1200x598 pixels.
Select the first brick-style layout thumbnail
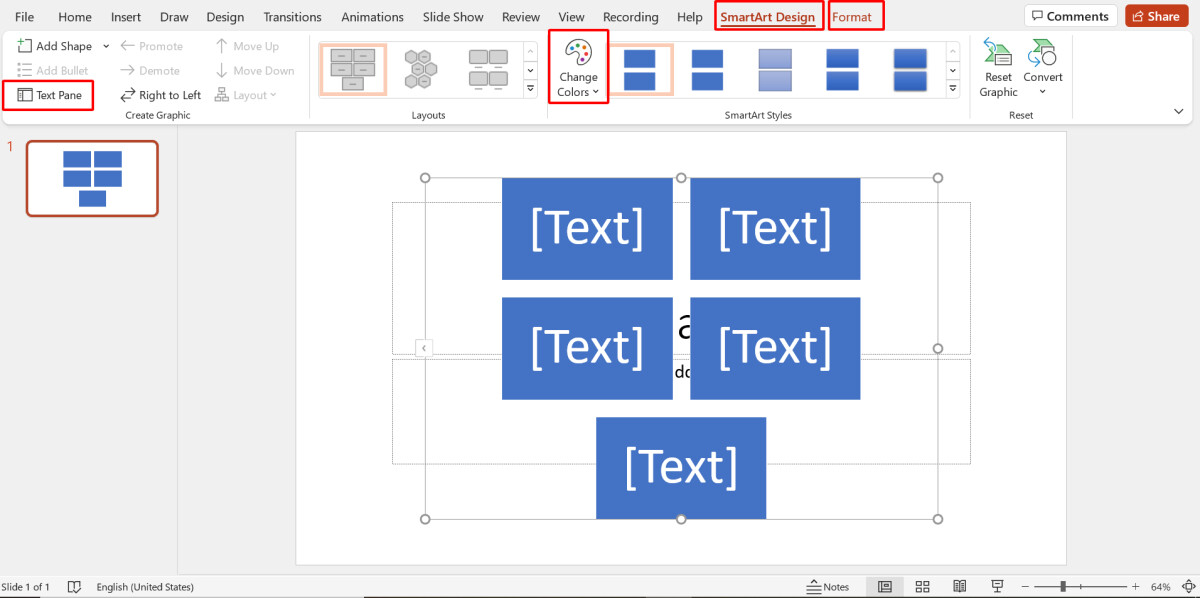tap(352, 70)
